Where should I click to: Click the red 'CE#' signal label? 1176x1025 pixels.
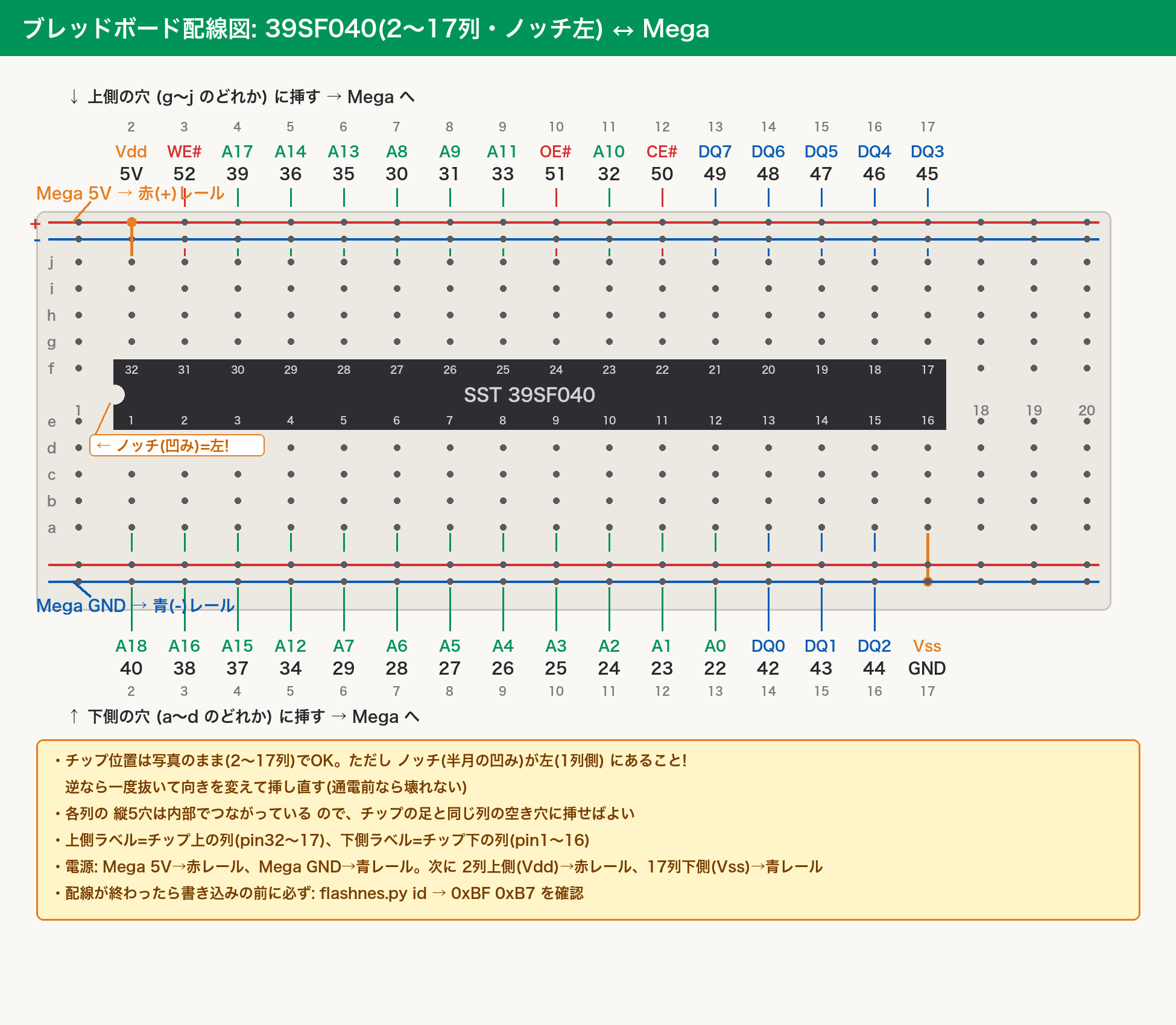[662, 151]
